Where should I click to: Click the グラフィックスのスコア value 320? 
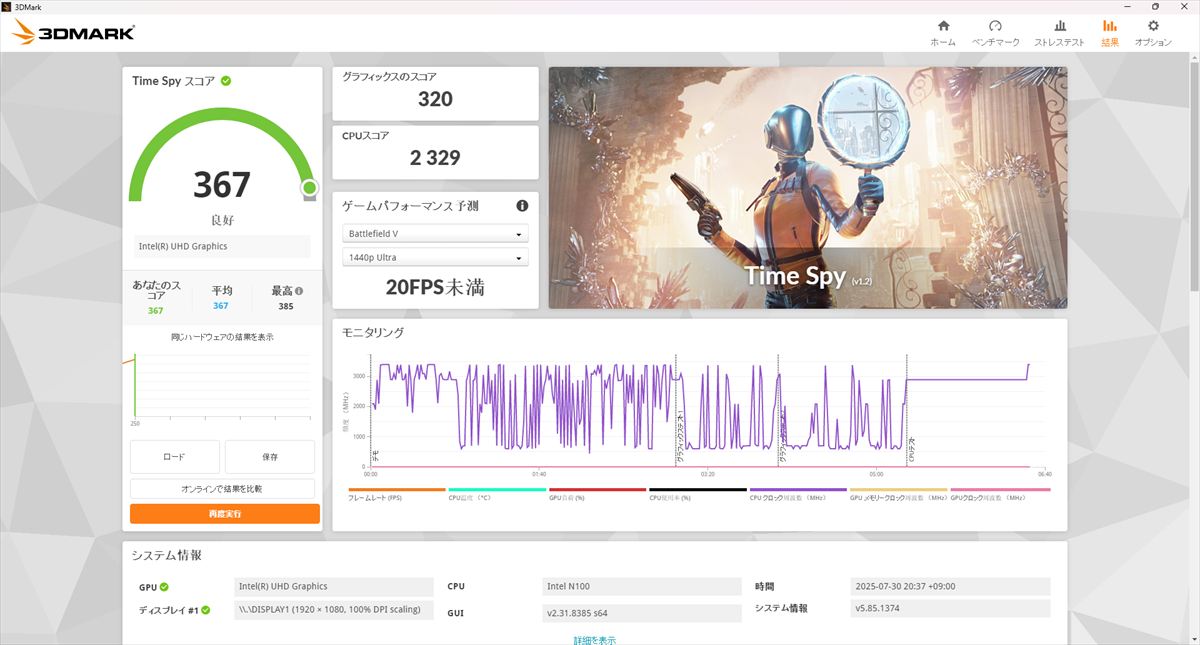[x=435, y=99]
